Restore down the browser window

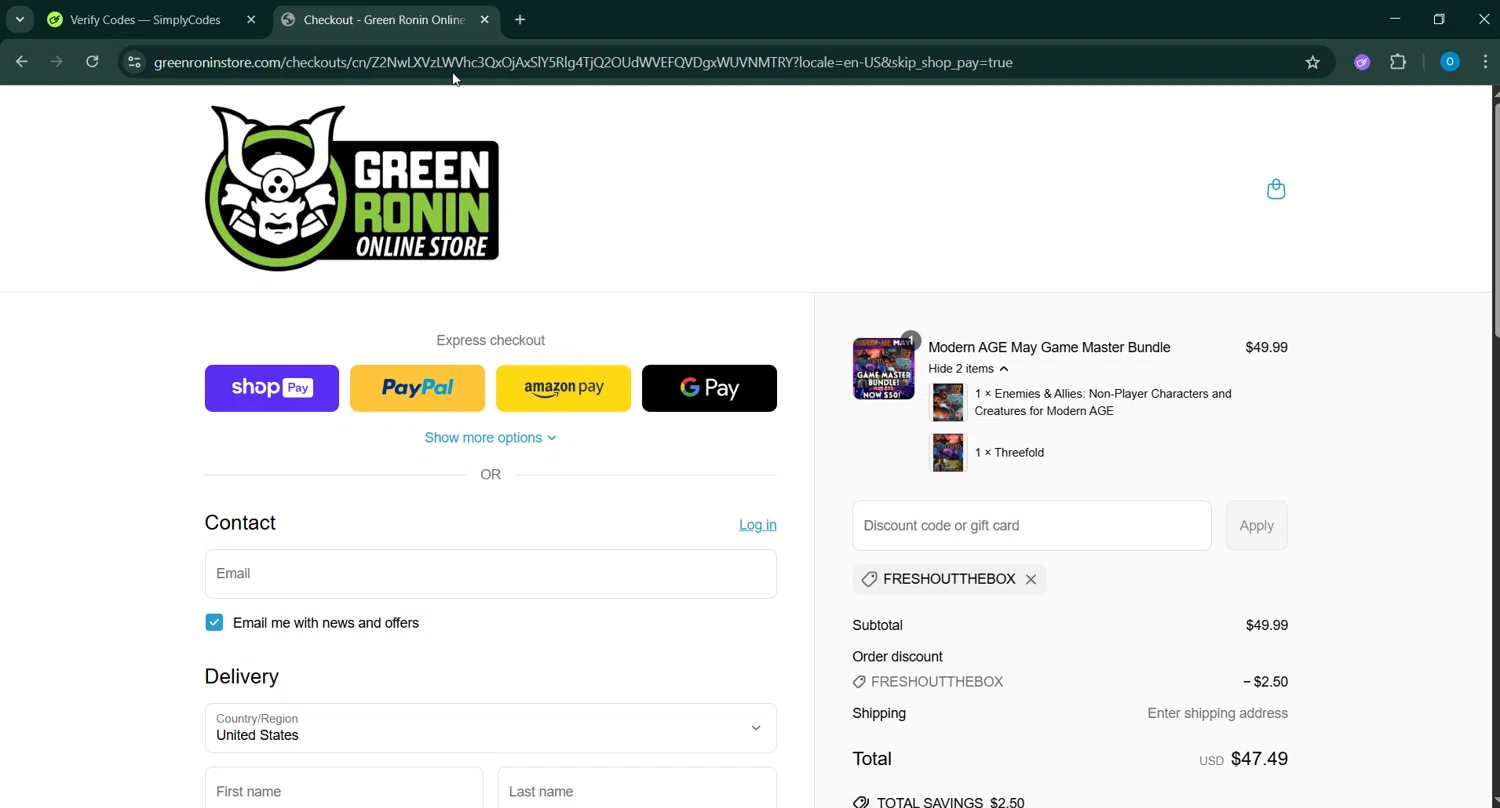coord(1439,19)
